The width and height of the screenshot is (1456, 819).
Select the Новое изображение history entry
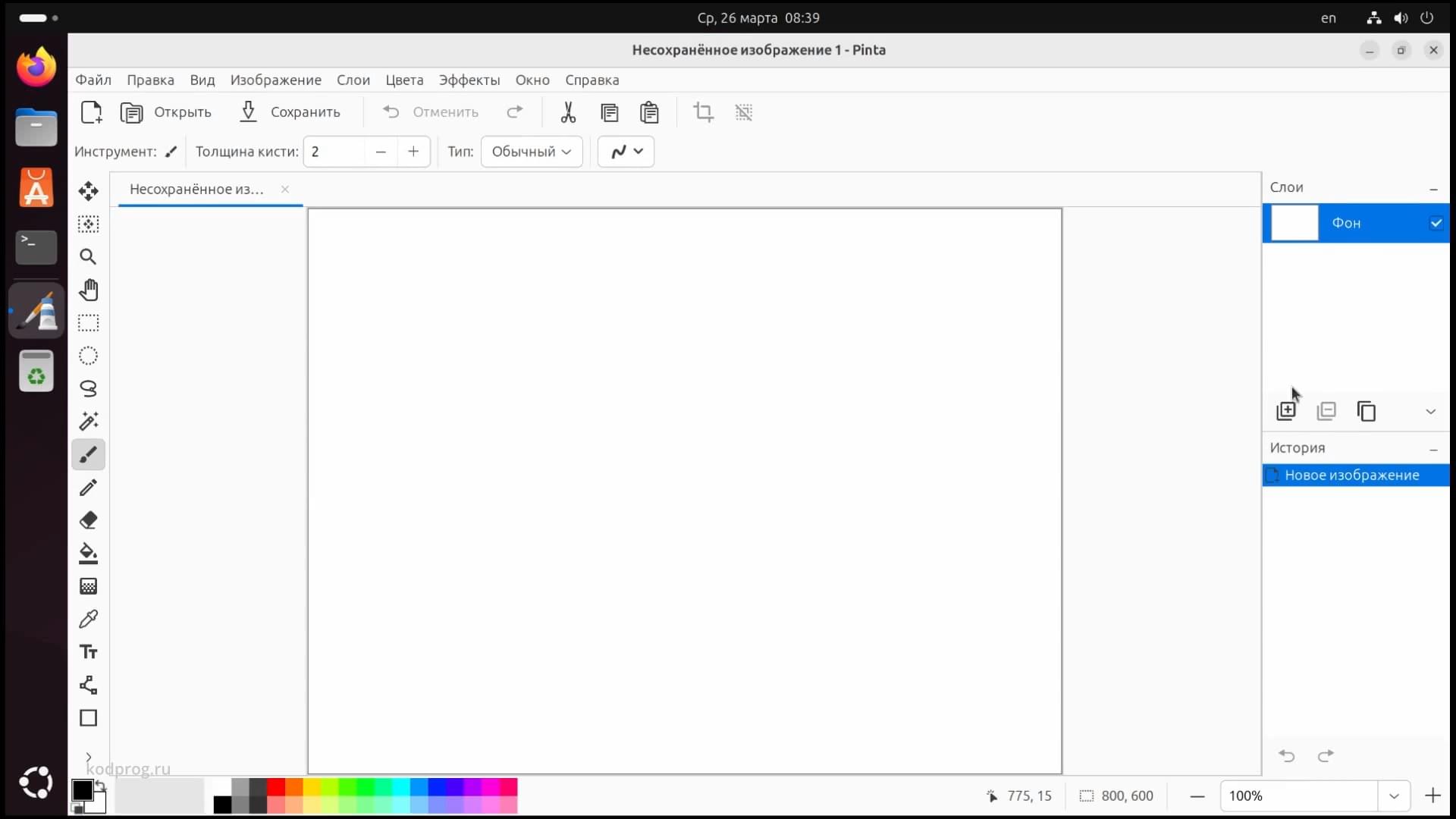click(x=1356, y=475)
